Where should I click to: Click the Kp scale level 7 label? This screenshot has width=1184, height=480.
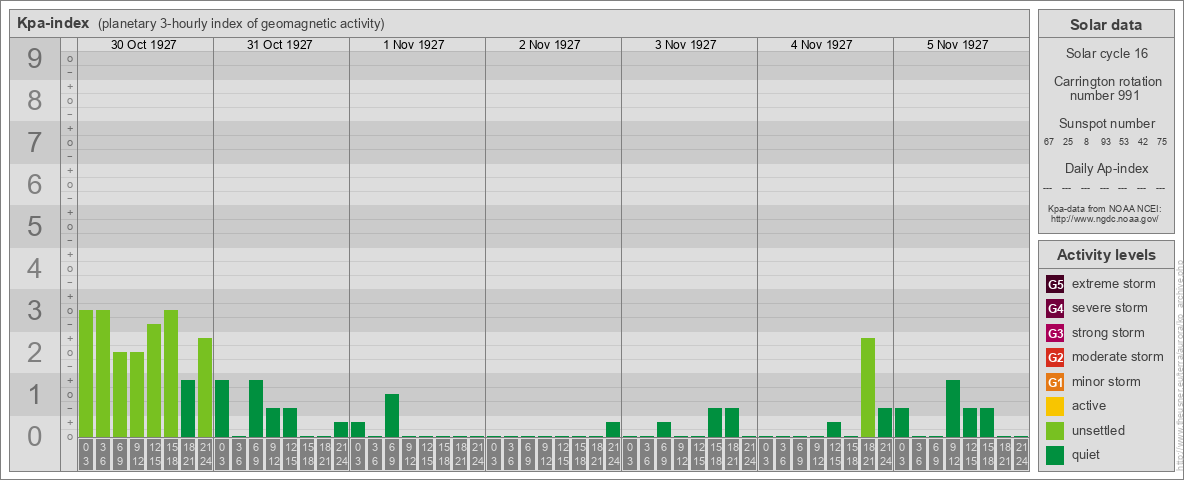point(34,143)
